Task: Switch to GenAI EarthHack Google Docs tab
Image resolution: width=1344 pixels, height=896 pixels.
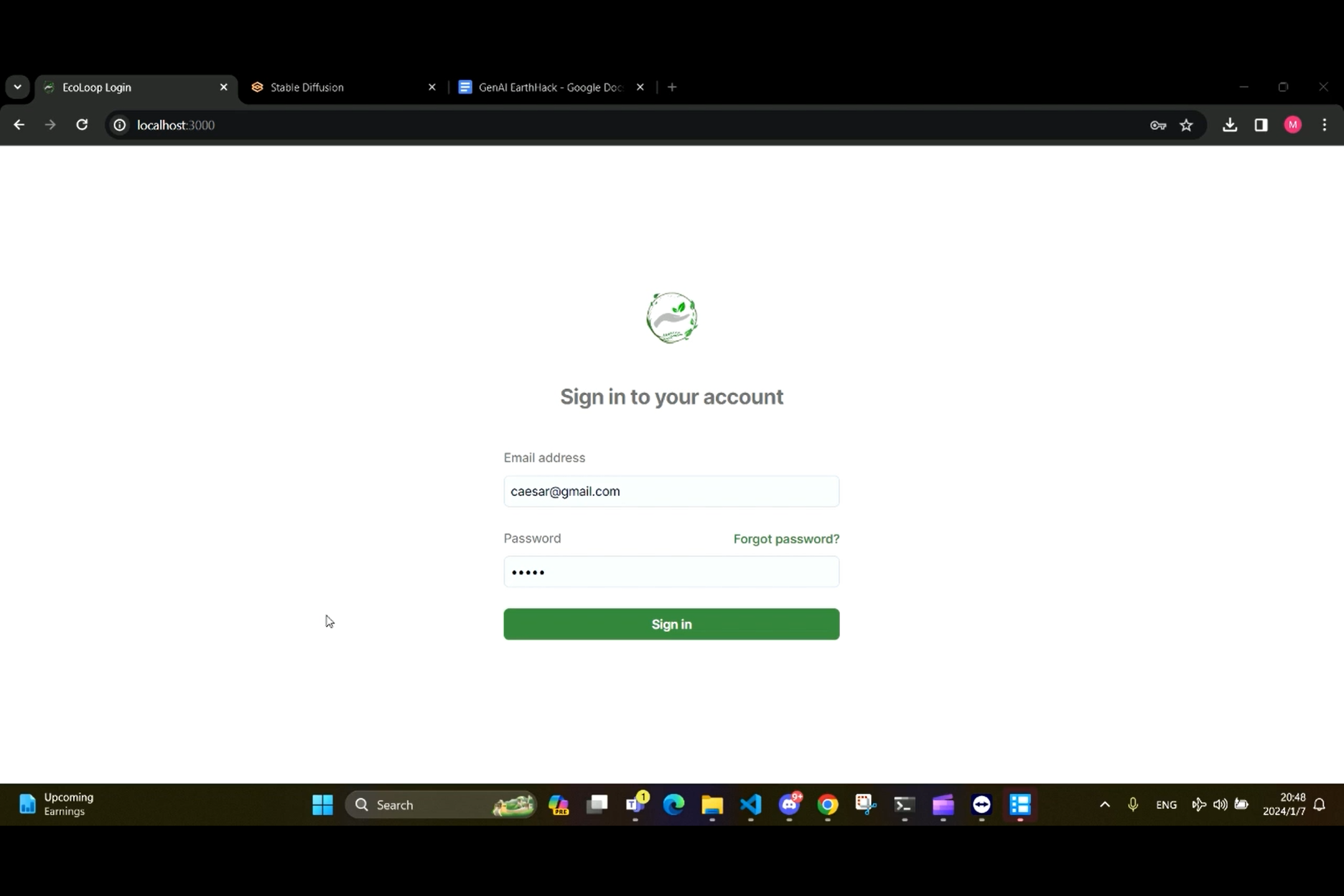Action: pos(548,87)
